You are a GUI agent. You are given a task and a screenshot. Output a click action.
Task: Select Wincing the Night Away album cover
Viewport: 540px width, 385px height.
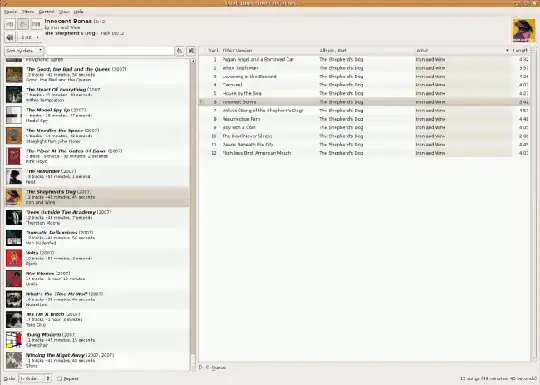[x=14, y=360]
